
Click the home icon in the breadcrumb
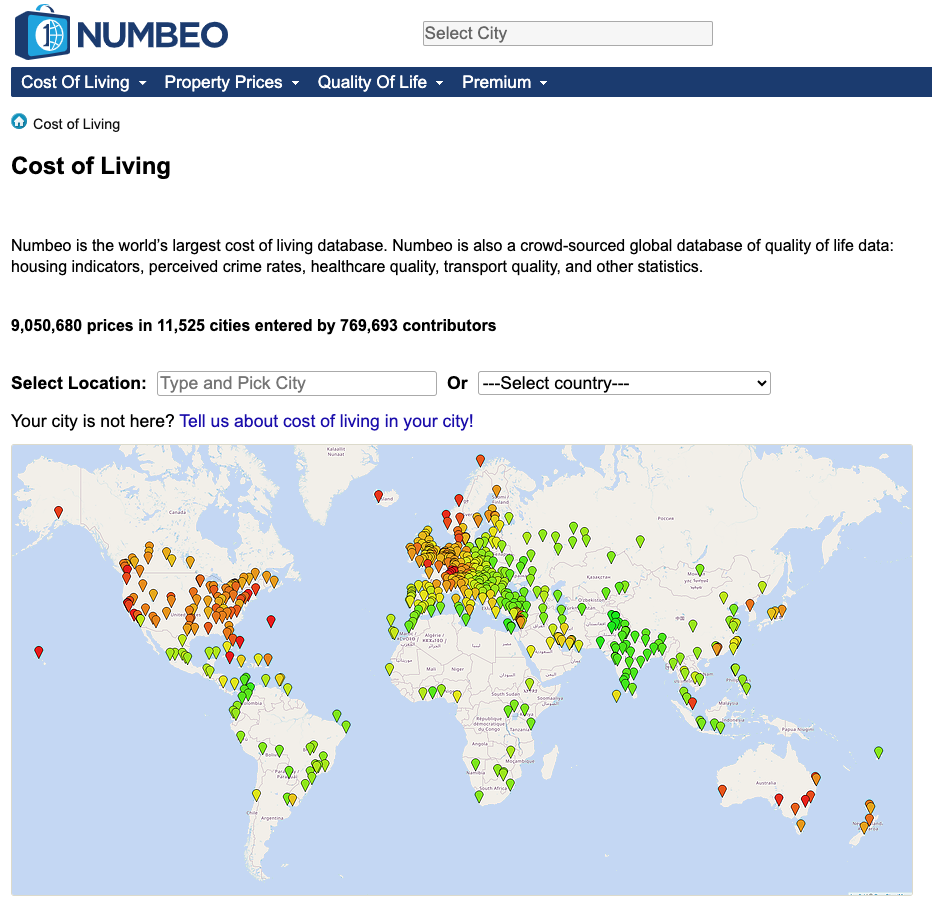click(x=19, y=122)
